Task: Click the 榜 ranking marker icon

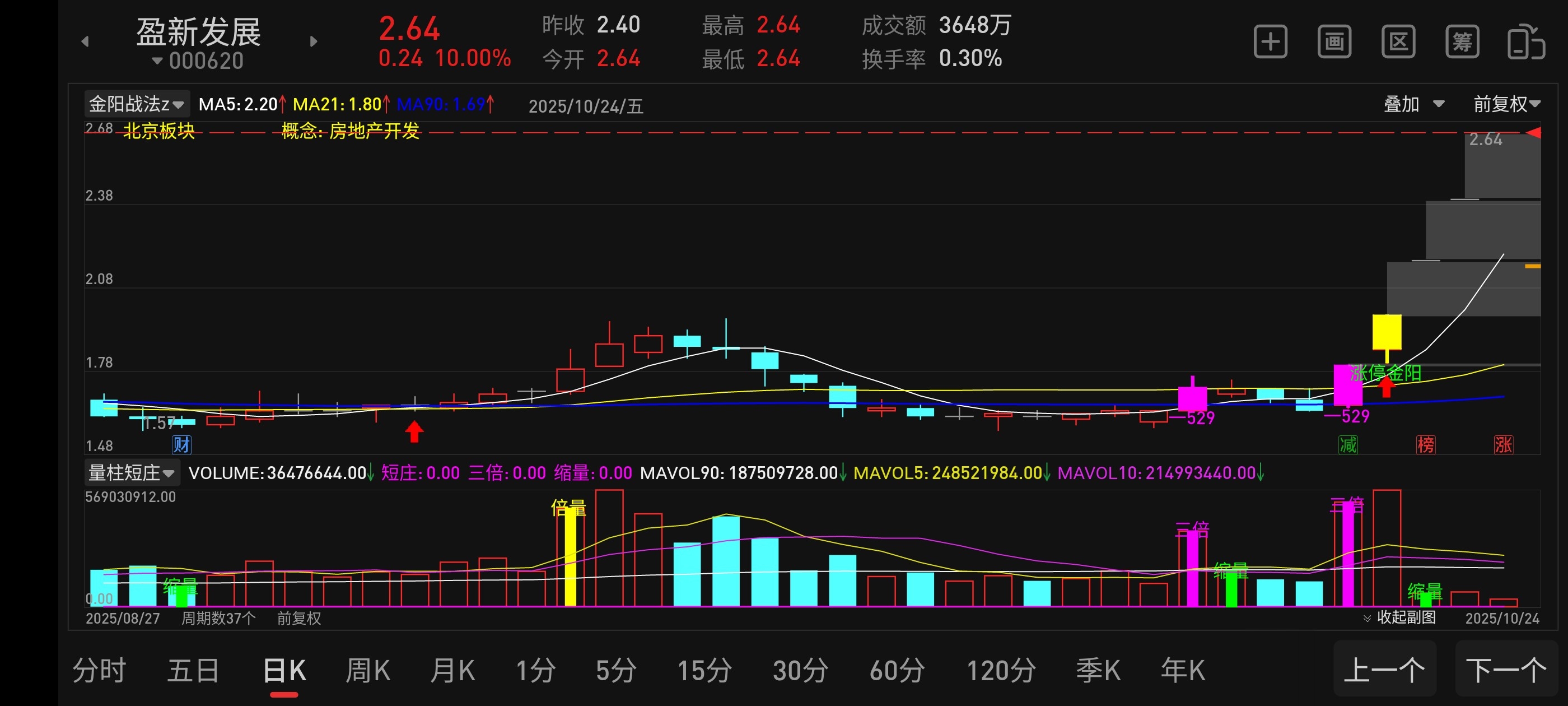Action: [x=1426, y=445]
